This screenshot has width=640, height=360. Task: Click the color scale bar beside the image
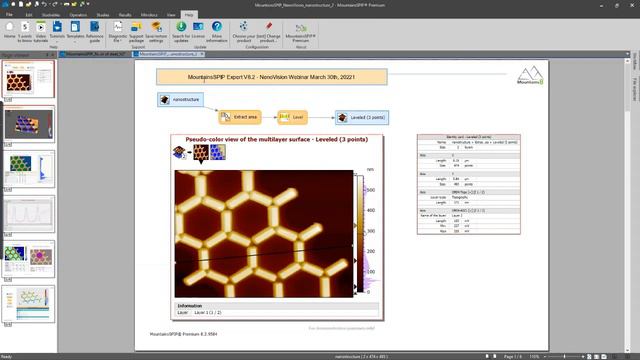(360, 233)
